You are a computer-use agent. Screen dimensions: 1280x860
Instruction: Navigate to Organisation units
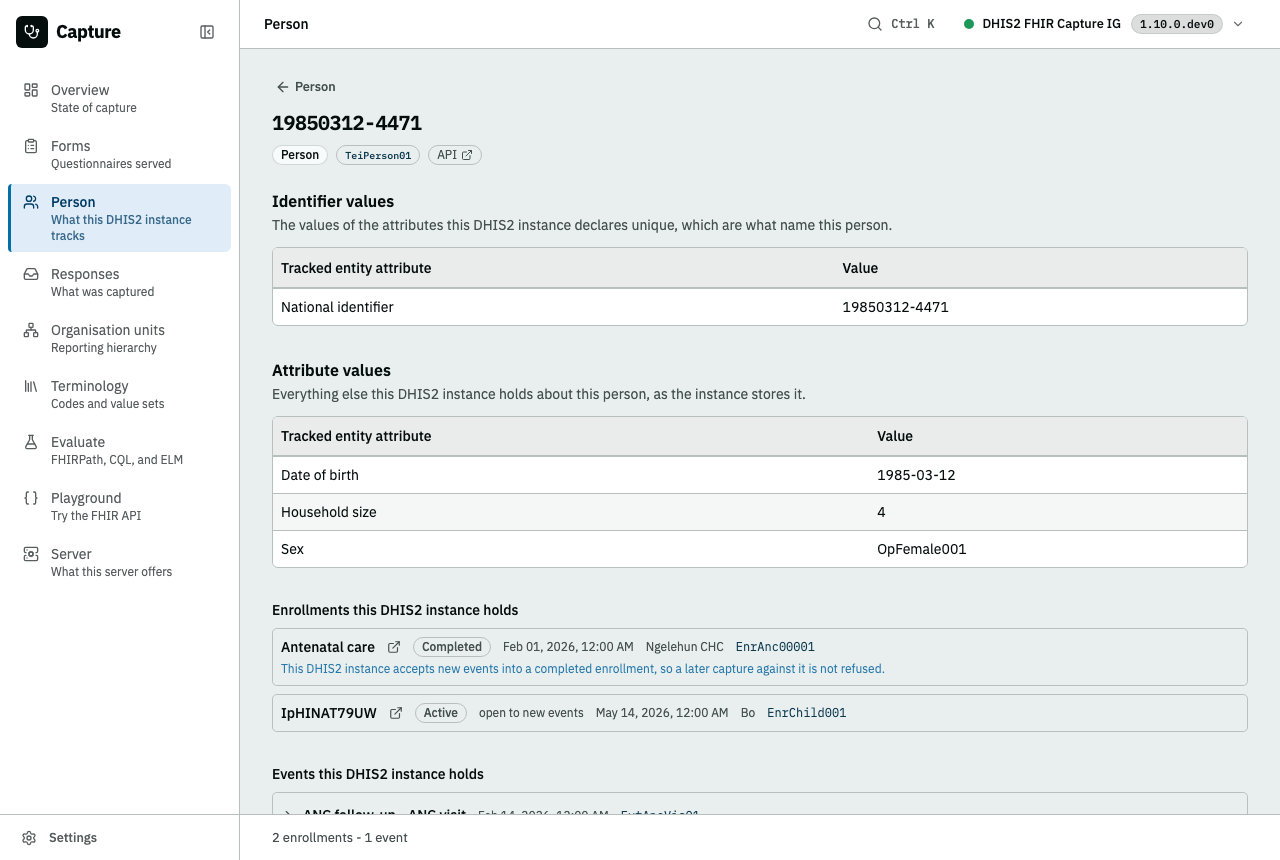point(119,338)
